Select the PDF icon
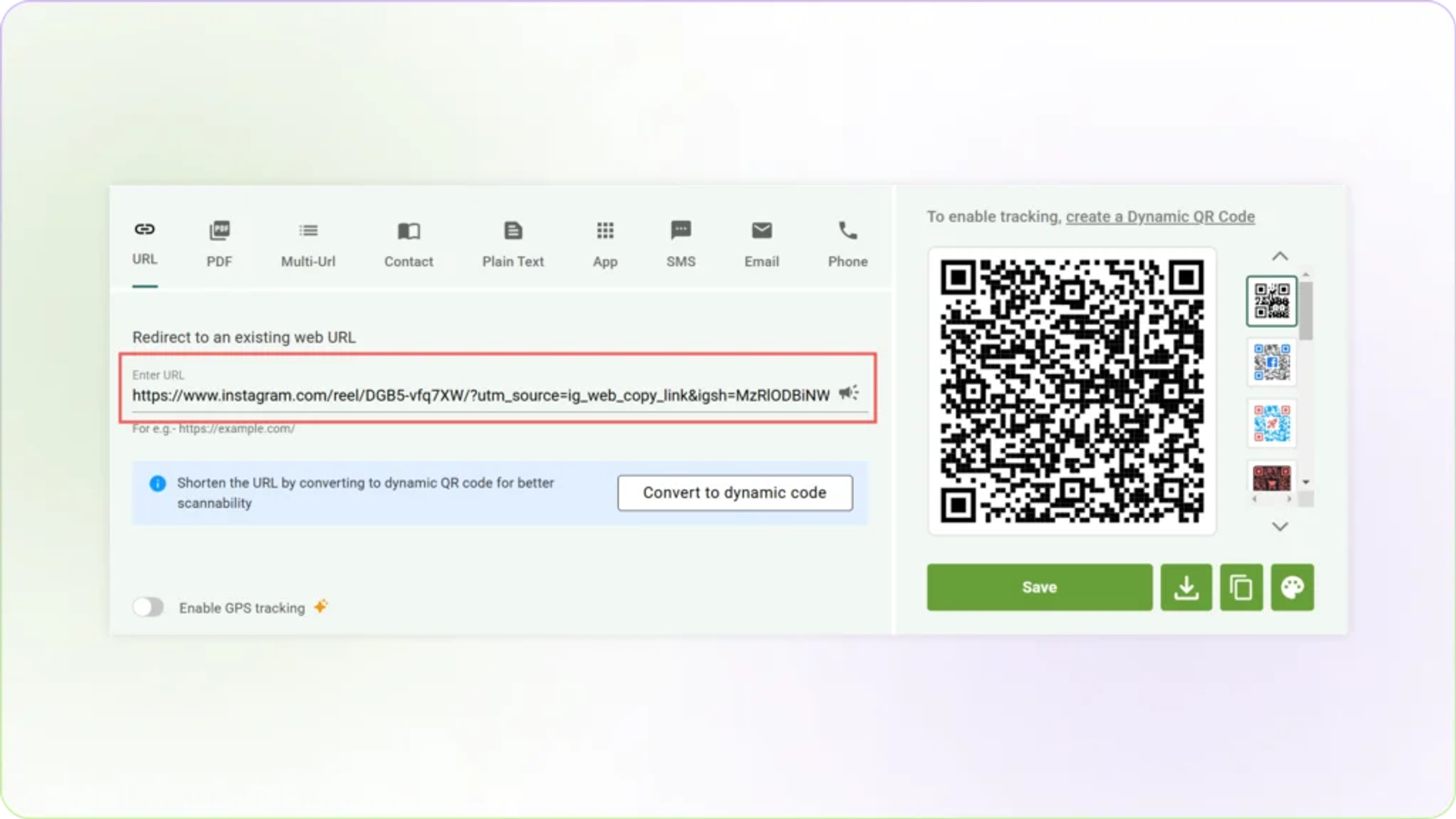1456x819 pixels. [219, 231]
